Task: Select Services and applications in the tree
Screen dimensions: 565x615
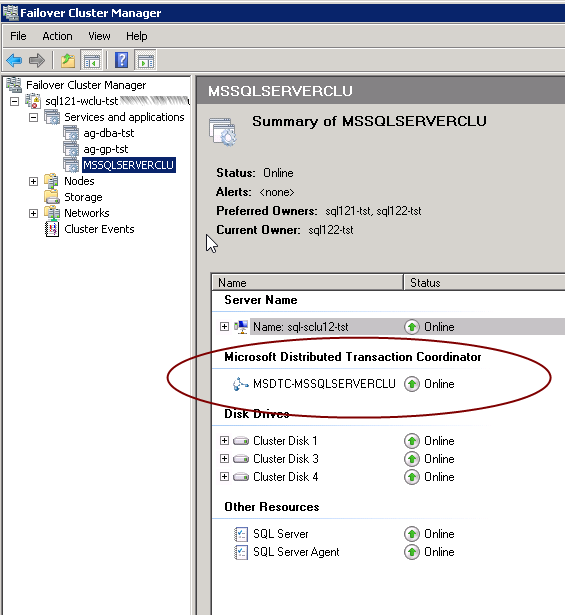Action: pos(124,117)
